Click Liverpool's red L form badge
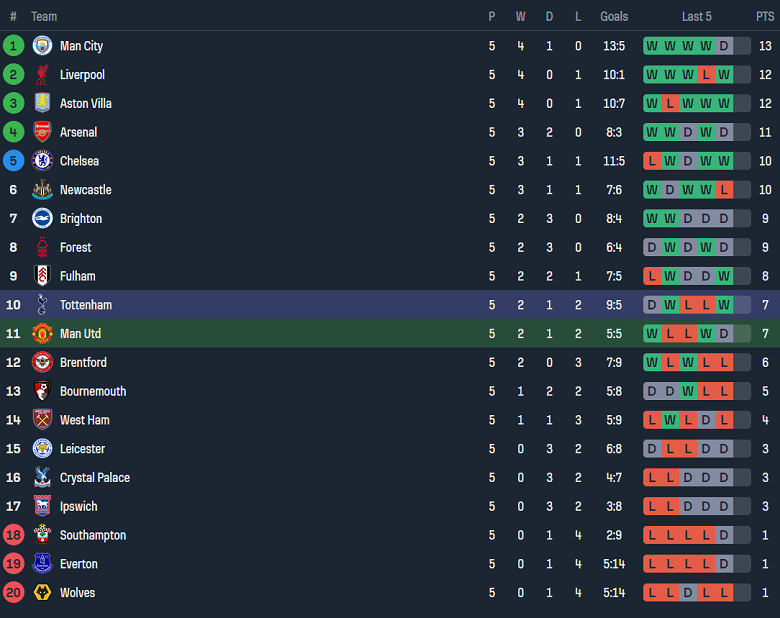The height and width of the screenshot is (618, 780). (x=706, y=75)
